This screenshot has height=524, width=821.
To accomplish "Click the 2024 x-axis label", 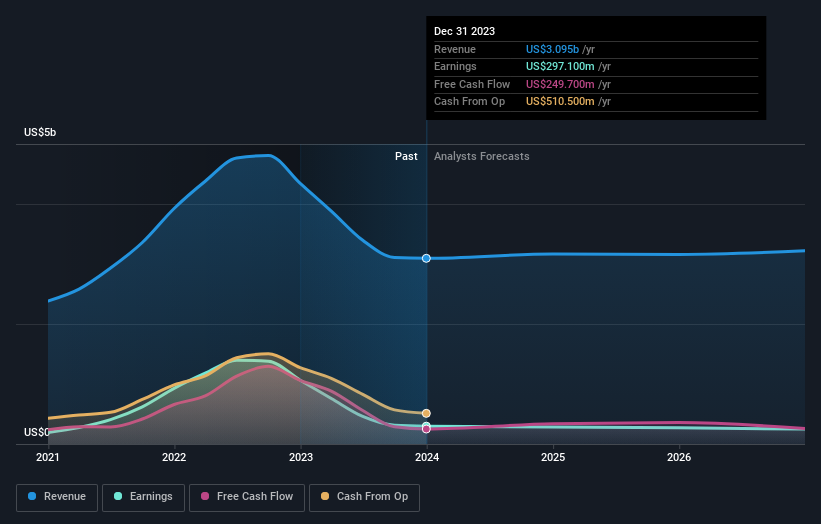I will coord(427,457).
